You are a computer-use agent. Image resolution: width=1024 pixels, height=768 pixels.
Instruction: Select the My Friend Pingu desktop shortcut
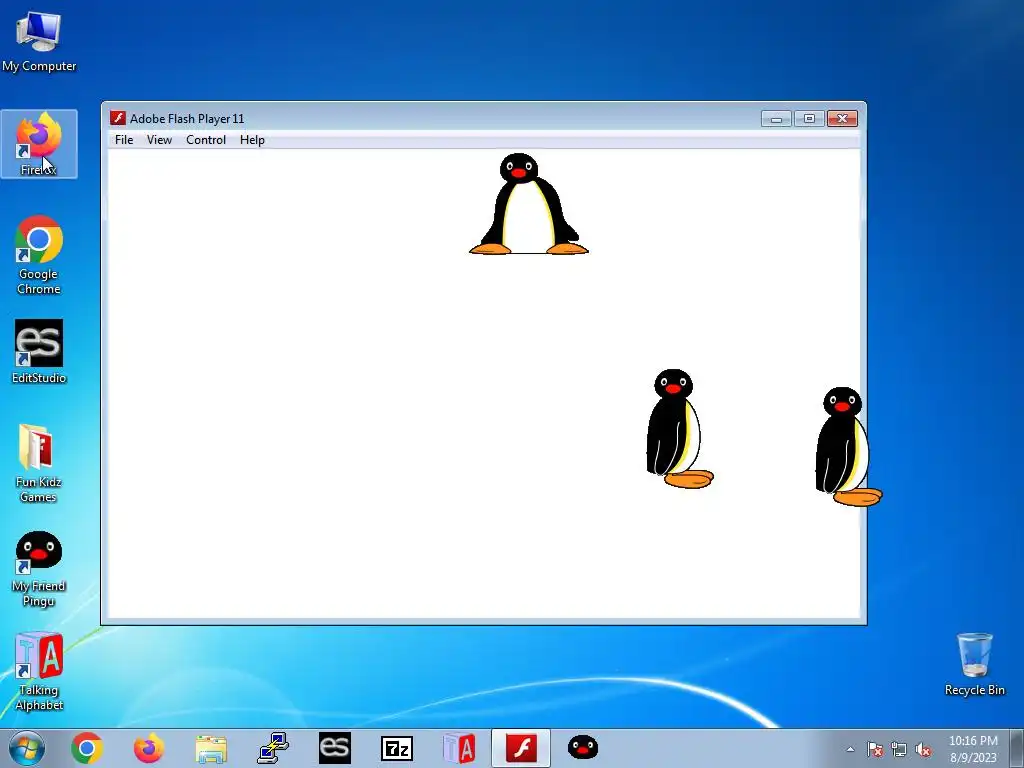click(39, 569)
